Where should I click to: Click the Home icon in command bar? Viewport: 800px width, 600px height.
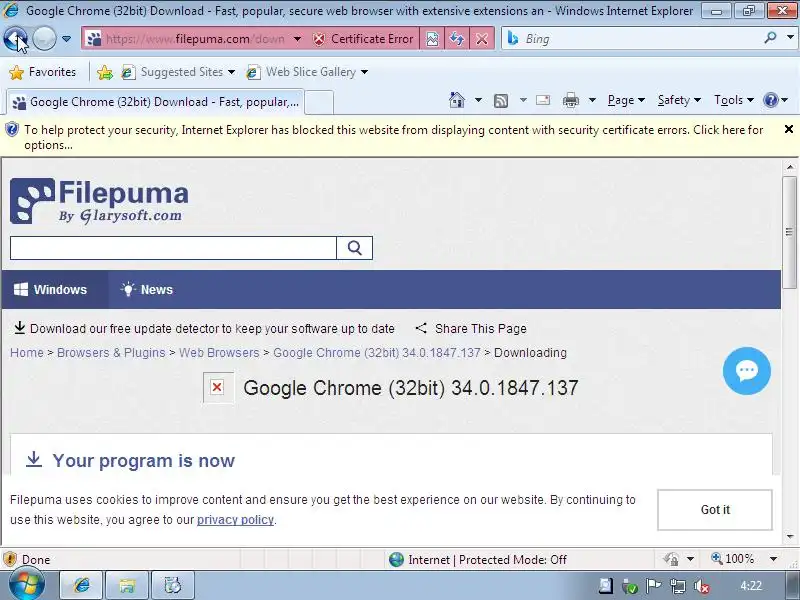457,100
